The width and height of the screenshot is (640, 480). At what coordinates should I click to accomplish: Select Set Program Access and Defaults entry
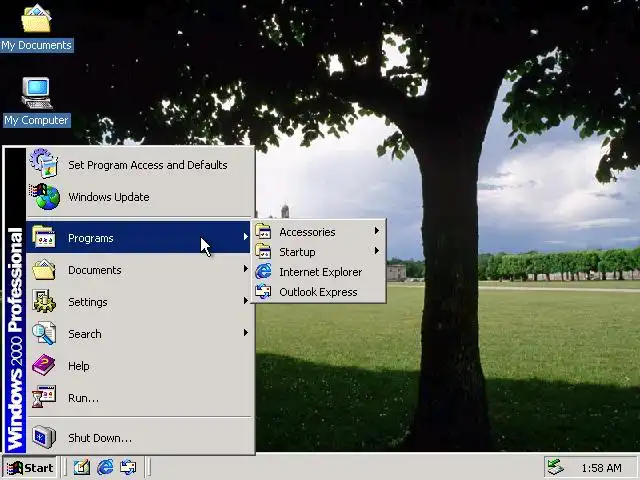tap(138, 164)
